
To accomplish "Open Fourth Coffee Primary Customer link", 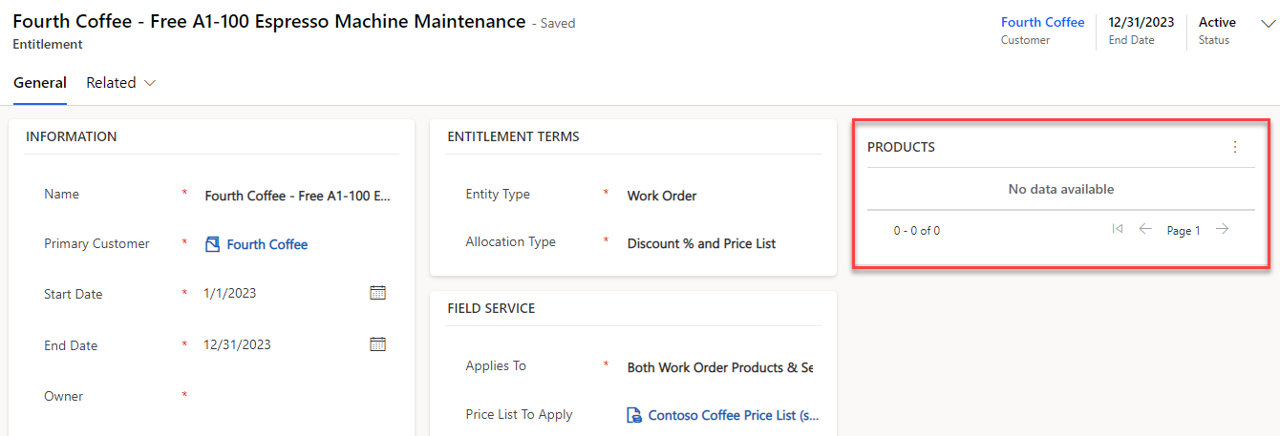I will click(267, 244).
